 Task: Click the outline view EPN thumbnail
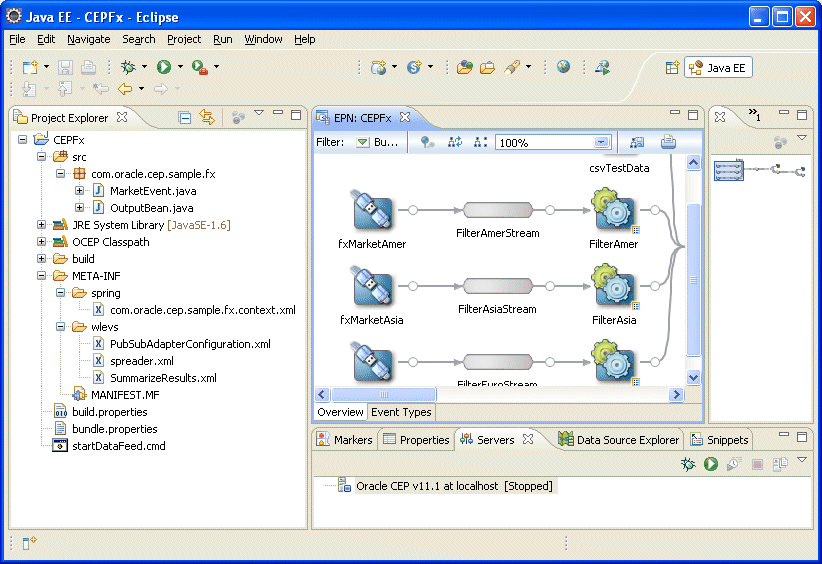[x=729, y=171]
